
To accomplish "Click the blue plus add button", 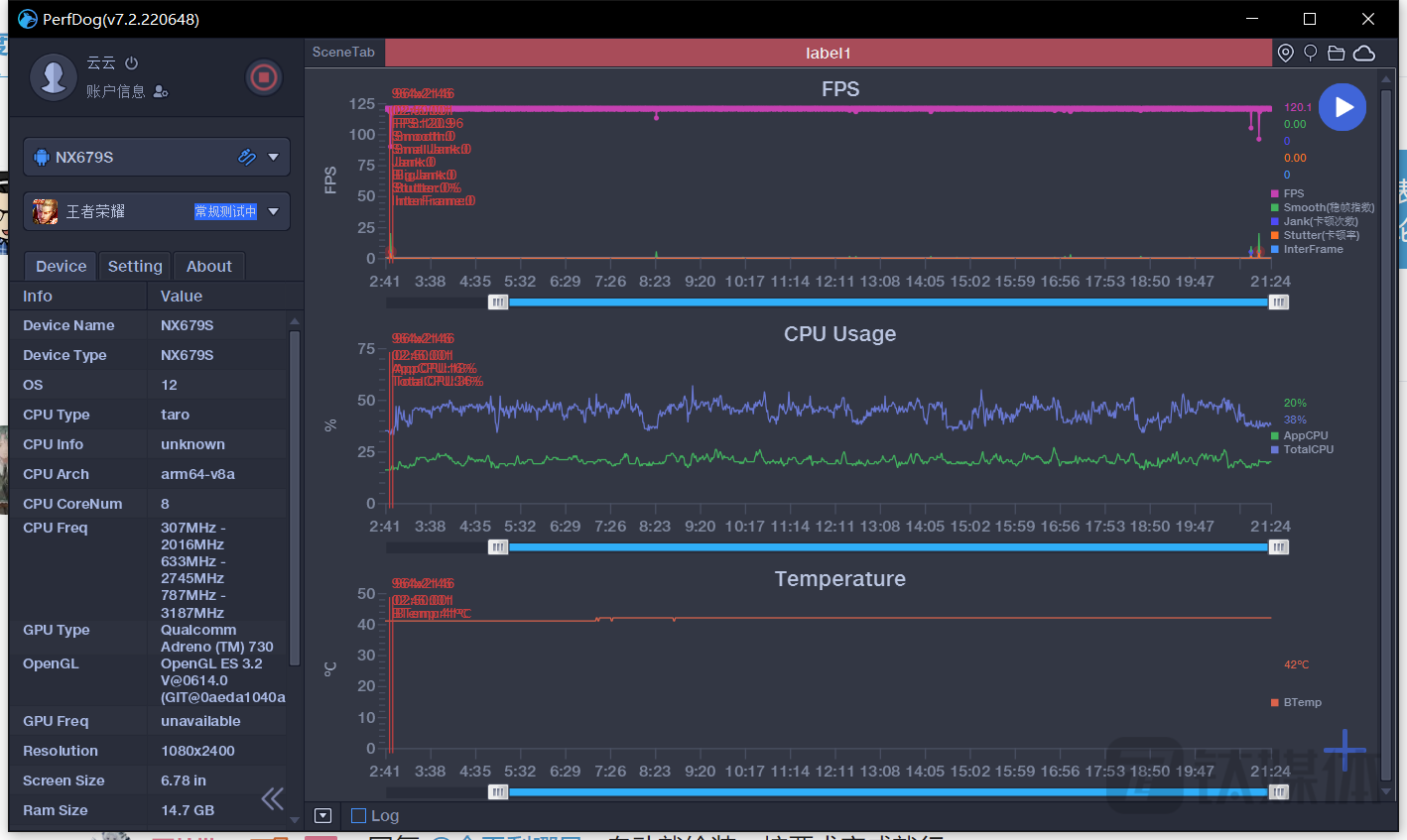I will coord(1344,750).
